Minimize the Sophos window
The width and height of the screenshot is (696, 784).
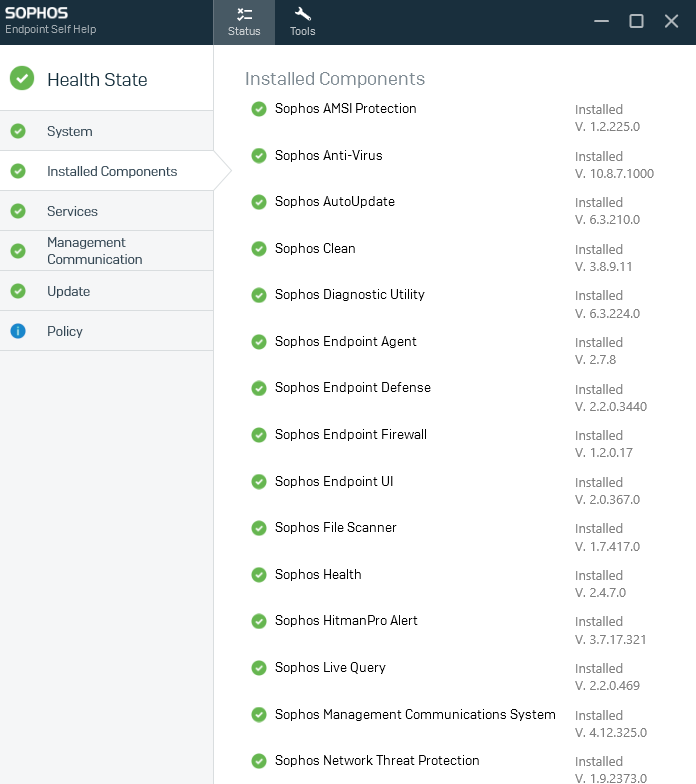601,21
